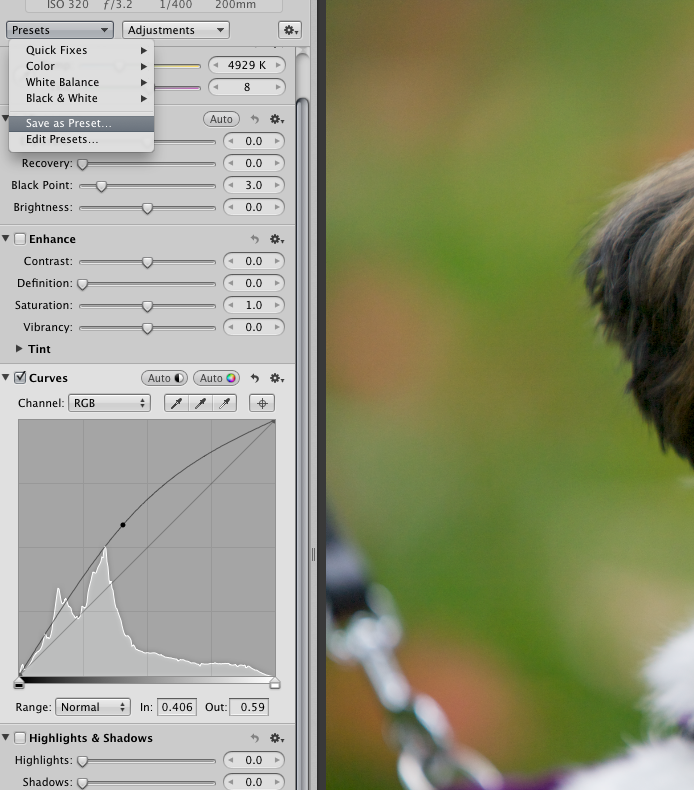Decrease the Brightness value with left arrow

pyautogui.click(x=231, y=207)
